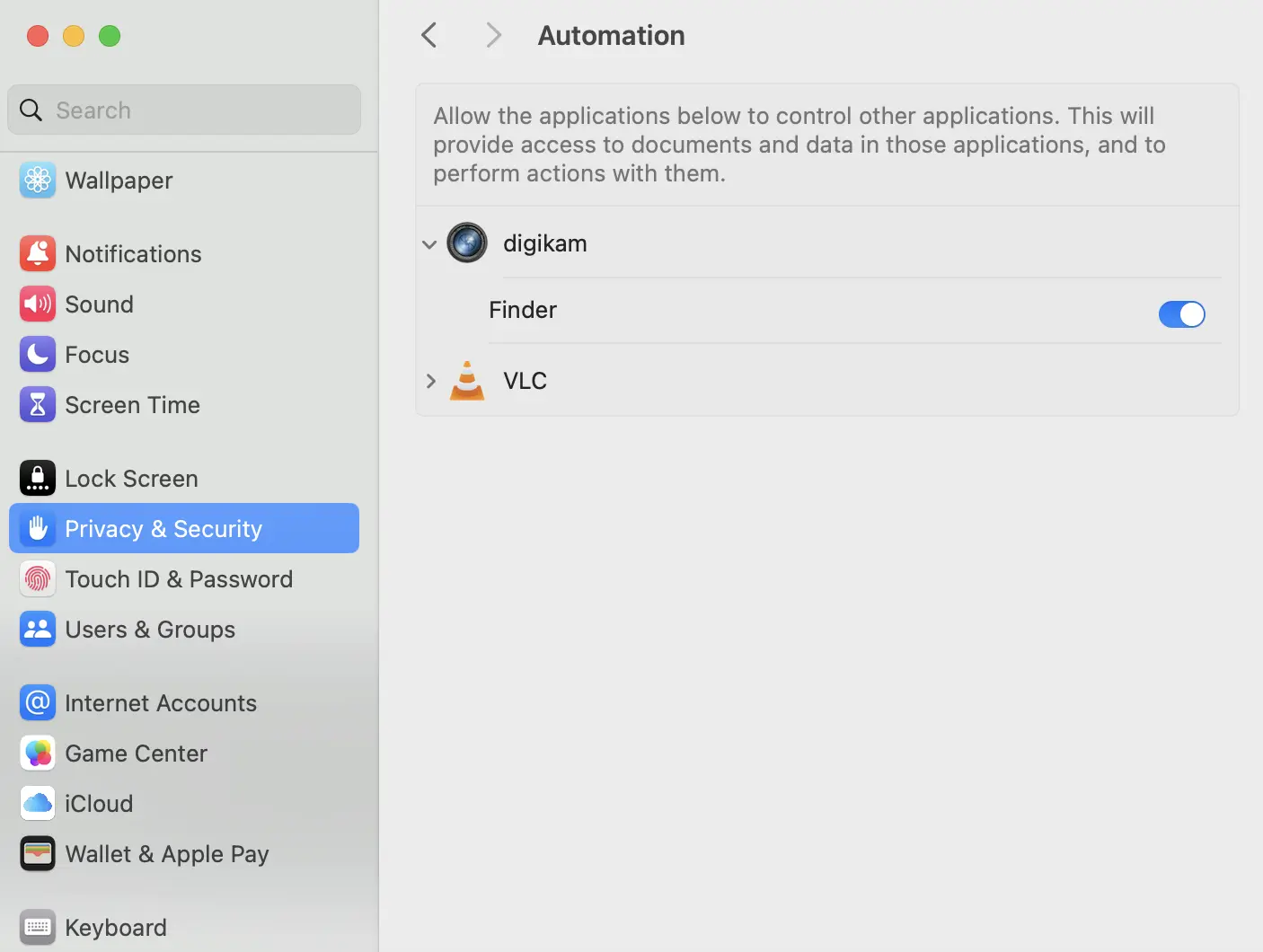This screenshot has width=1263, height=952.
Task: Open Touch ID fingerprint icon
Action: [38, 579]
